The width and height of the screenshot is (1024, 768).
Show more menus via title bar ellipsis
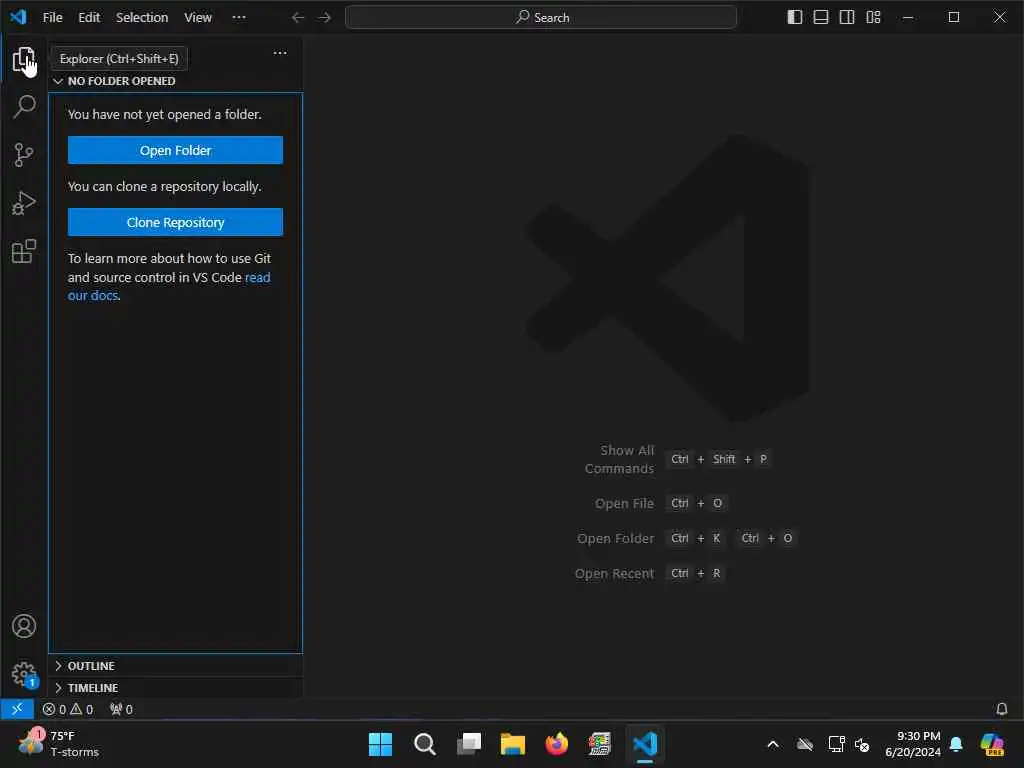coord(239,18)
